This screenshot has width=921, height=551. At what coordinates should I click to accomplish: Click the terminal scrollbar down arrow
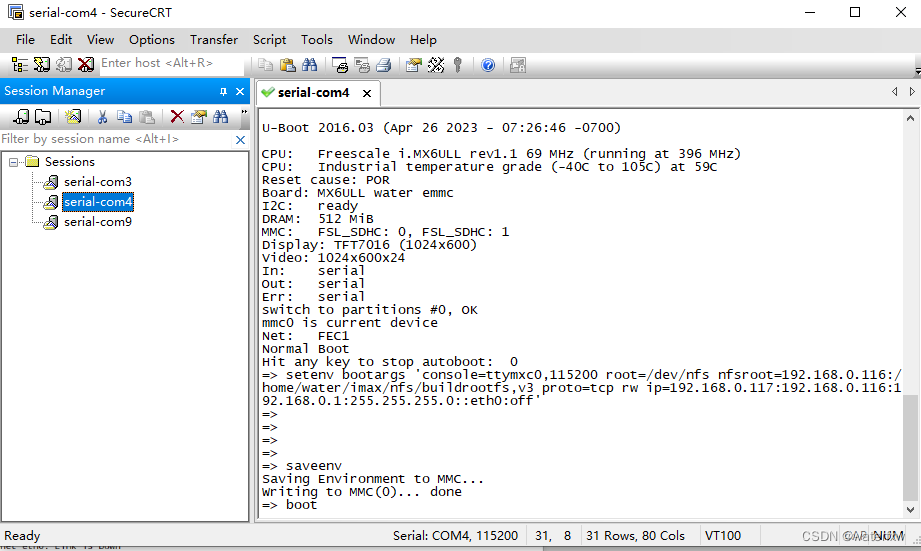coord(910,509)
